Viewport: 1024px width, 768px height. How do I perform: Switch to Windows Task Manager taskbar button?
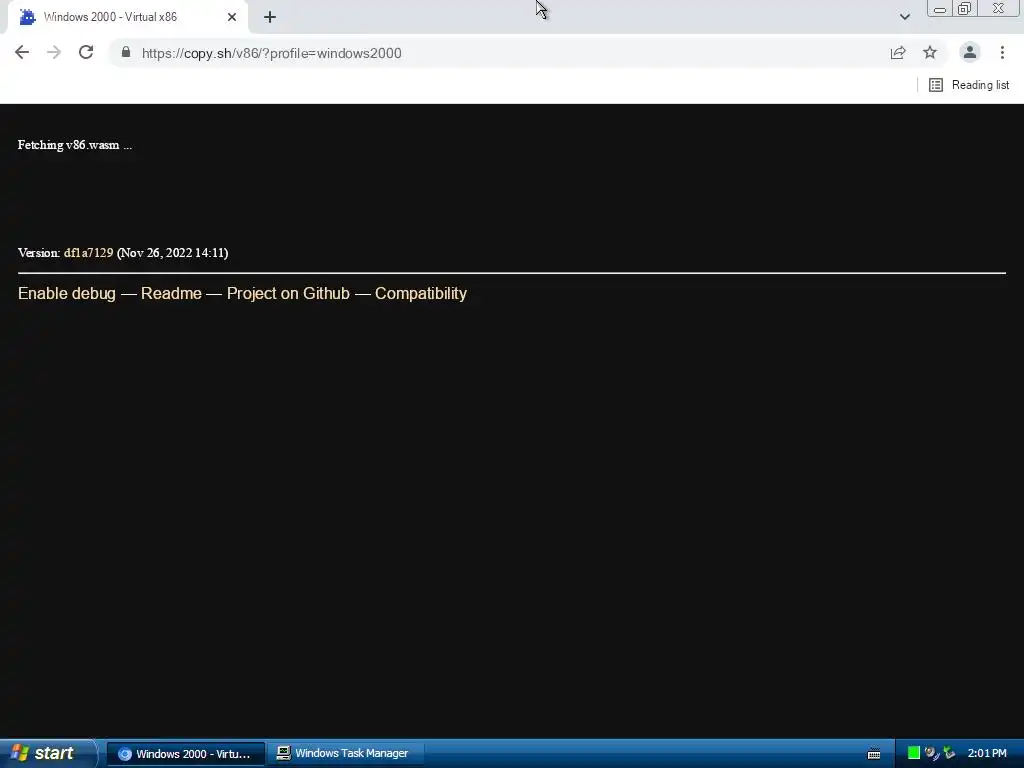point(346,754)
